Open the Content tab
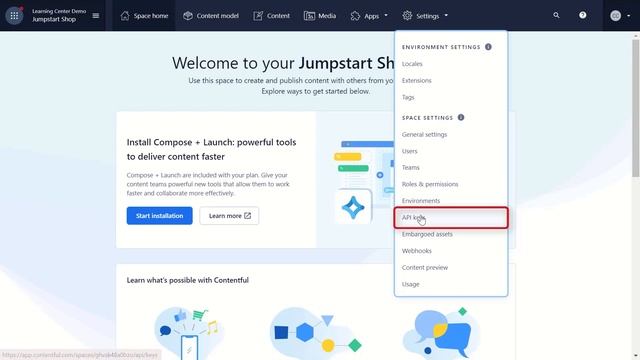Screen dimensions: 640x360 coord(271,16)
